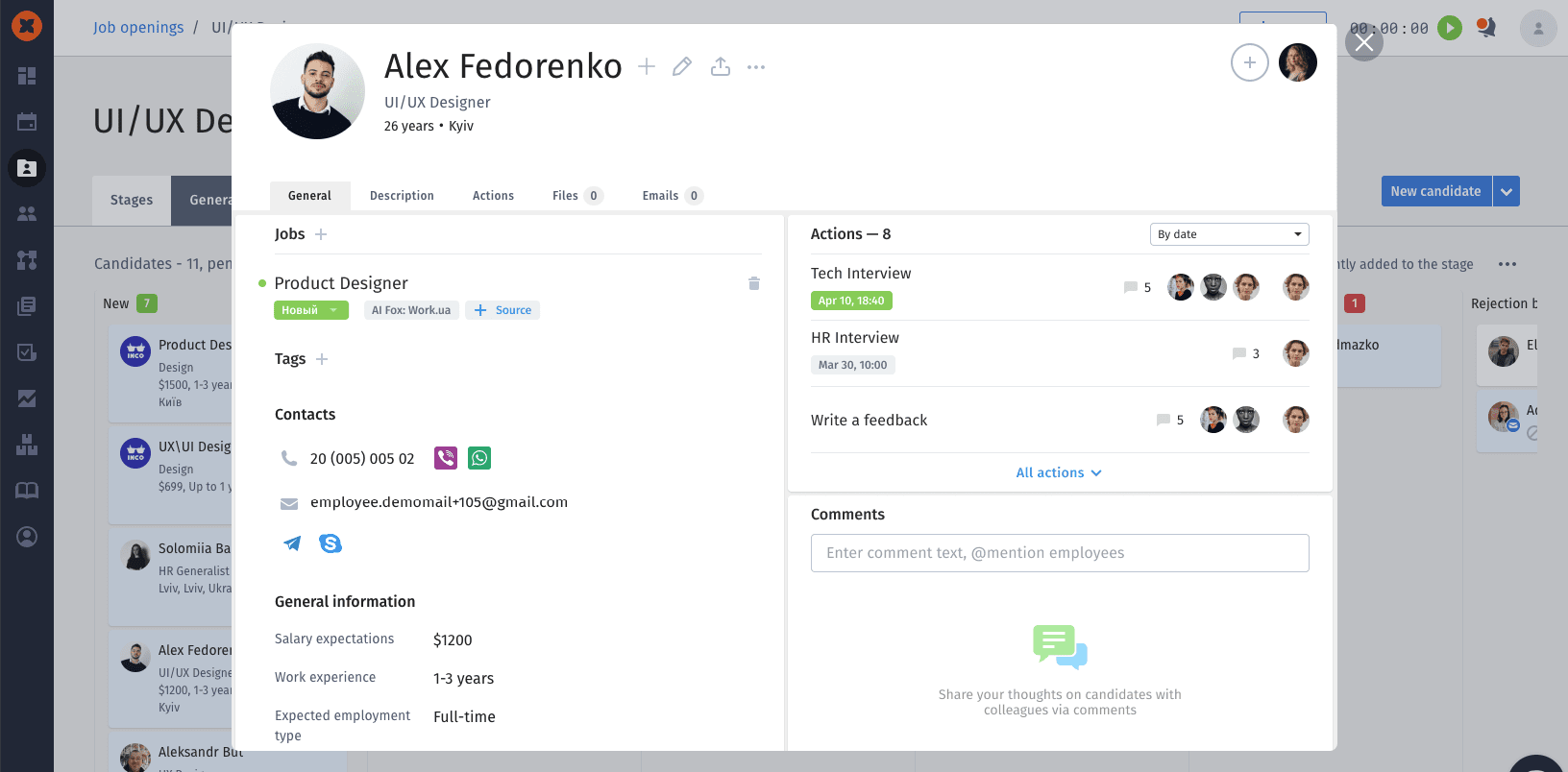
Task: Expand the green Новый status dropdown
Action: tap(310, 310)
